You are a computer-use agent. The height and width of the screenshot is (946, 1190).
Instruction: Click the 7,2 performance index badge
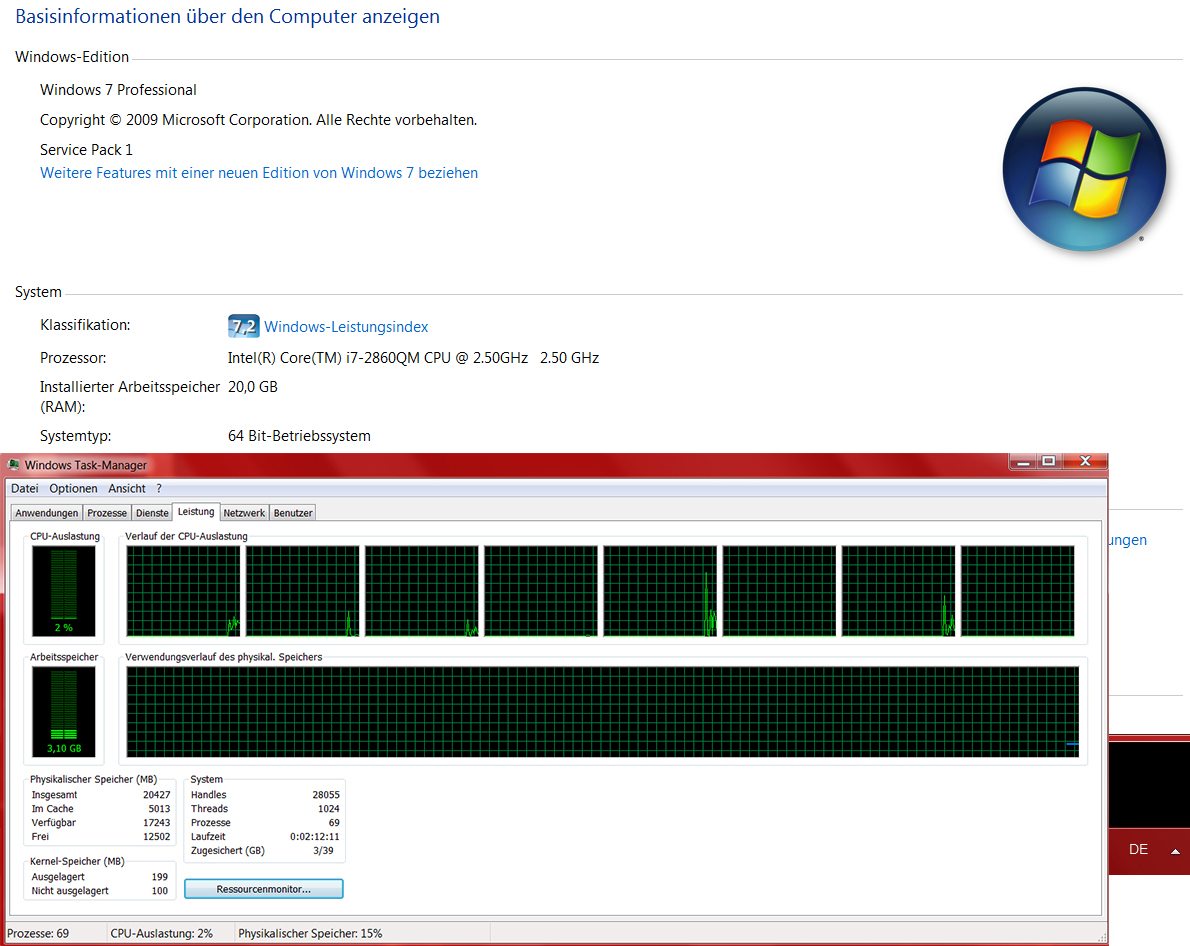[x=244, y=326]
